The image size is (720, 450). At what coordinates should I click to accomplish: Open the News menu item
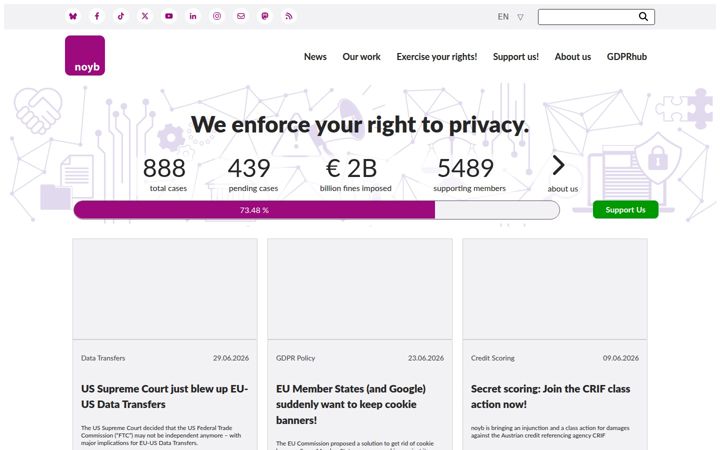pos(315,56)
